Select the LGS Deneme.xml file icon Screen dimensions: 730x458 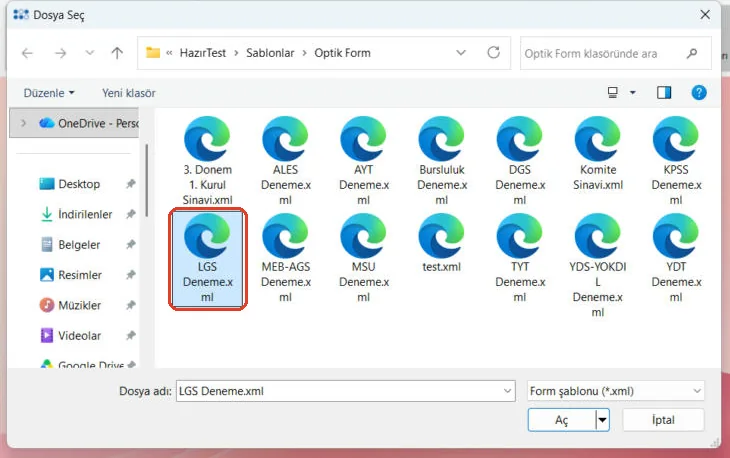207,236
